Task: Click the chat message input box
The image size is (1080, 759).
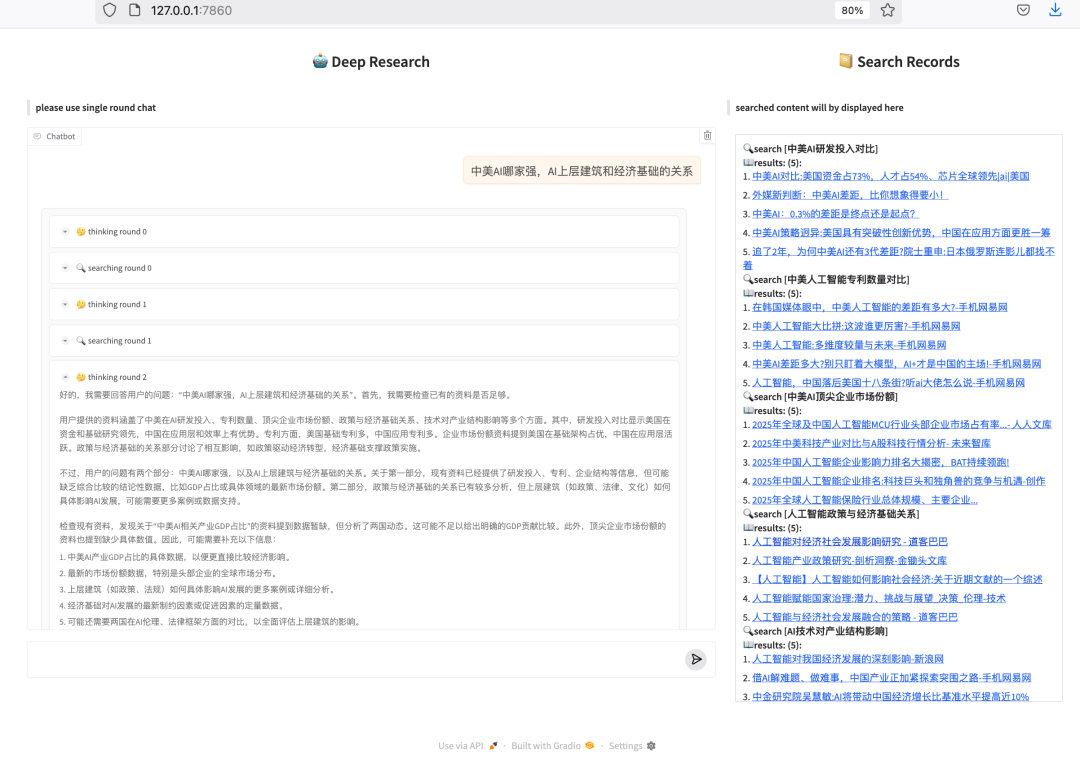Action: [355, 659]
